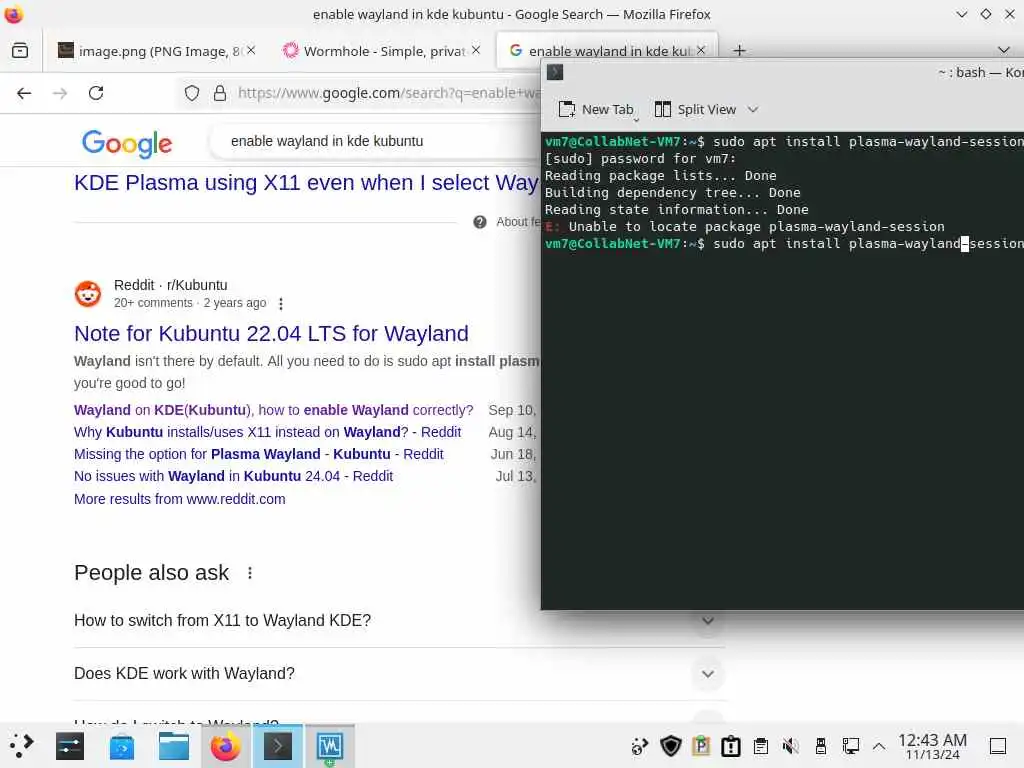1024x768 pixels.
Task: Open System Settings from the taskbar
Action: click(70, 746)
